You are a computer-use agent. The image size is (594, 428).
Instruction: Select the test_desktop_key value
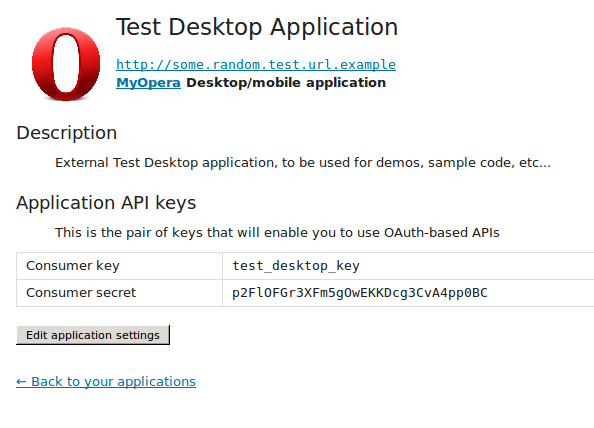[295, 266]
